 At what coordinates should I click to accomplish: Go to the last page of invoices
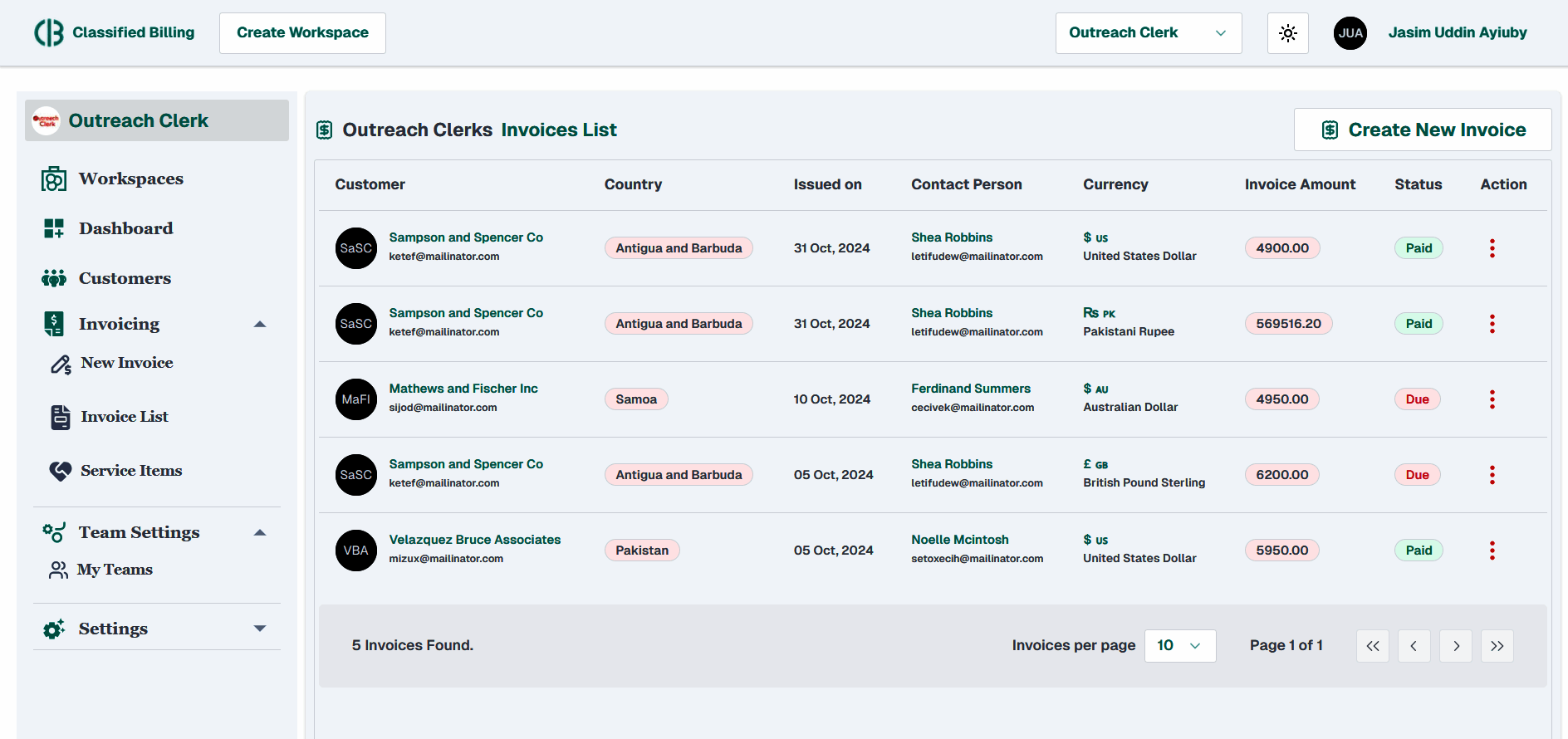pos(1497,646)
